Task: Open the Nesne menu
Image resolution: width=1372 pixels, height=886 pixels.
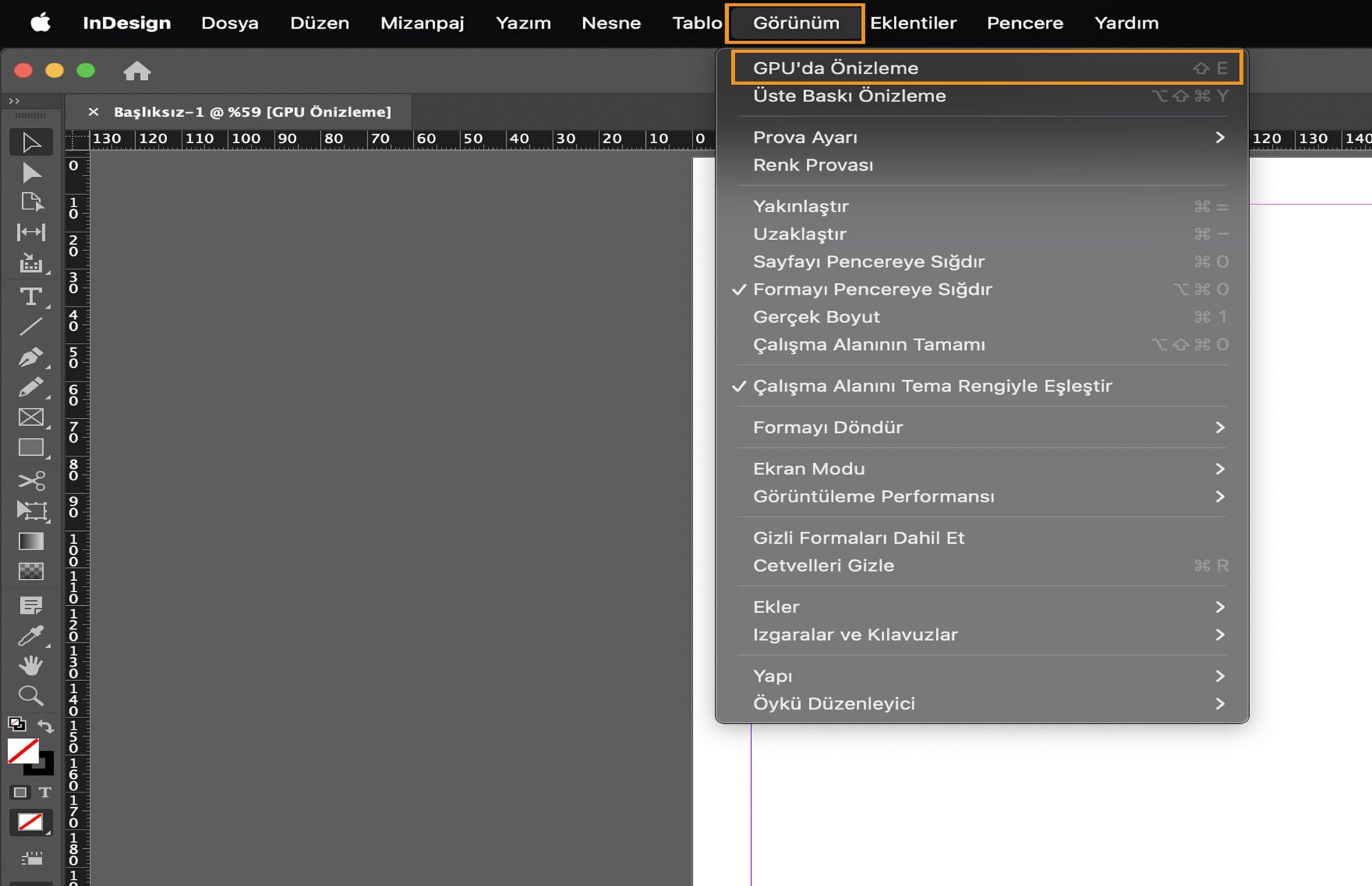Action: [610, 23]
